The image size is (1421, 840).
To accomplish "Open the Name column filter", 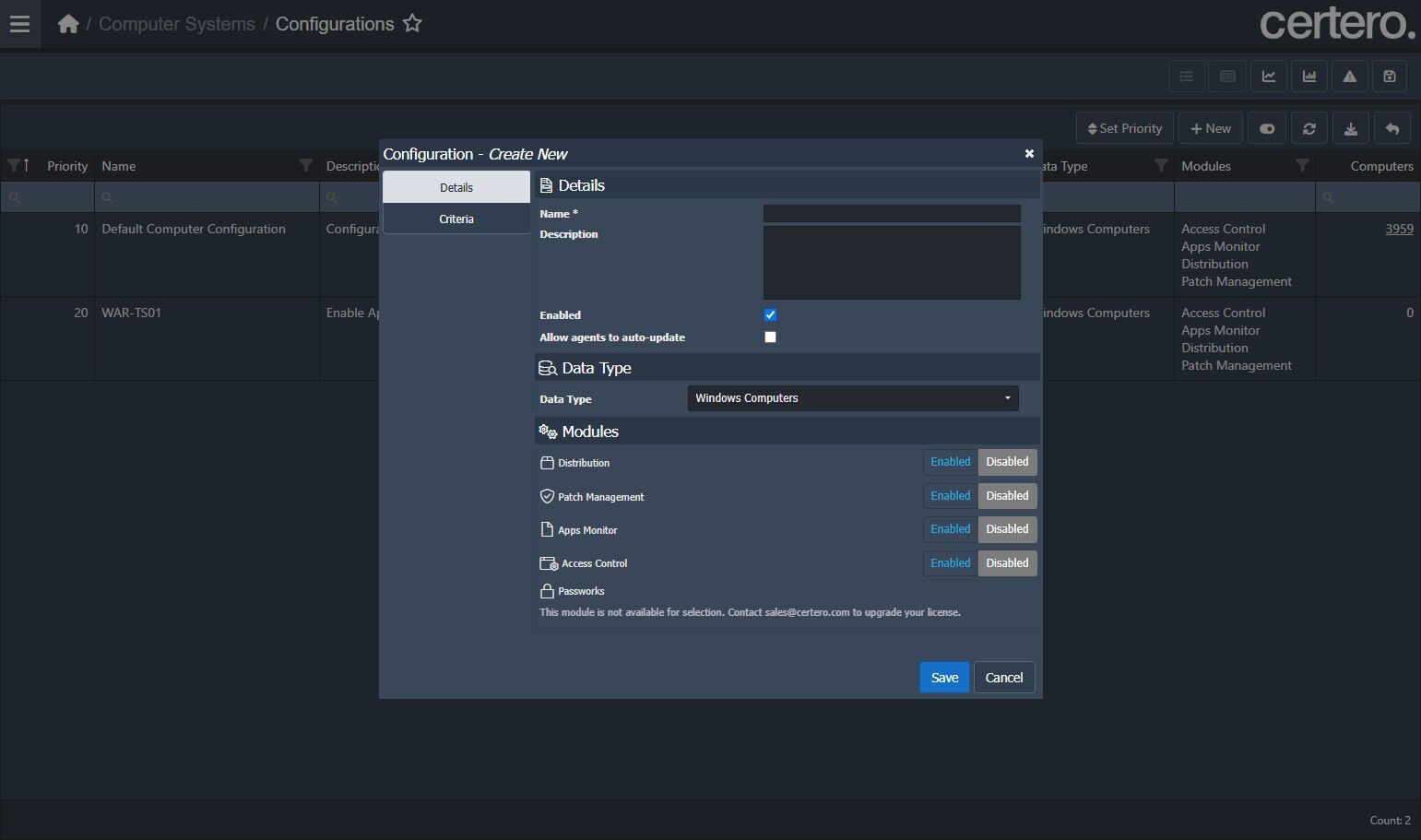I will pyautogui.click(x=305, y=166).
